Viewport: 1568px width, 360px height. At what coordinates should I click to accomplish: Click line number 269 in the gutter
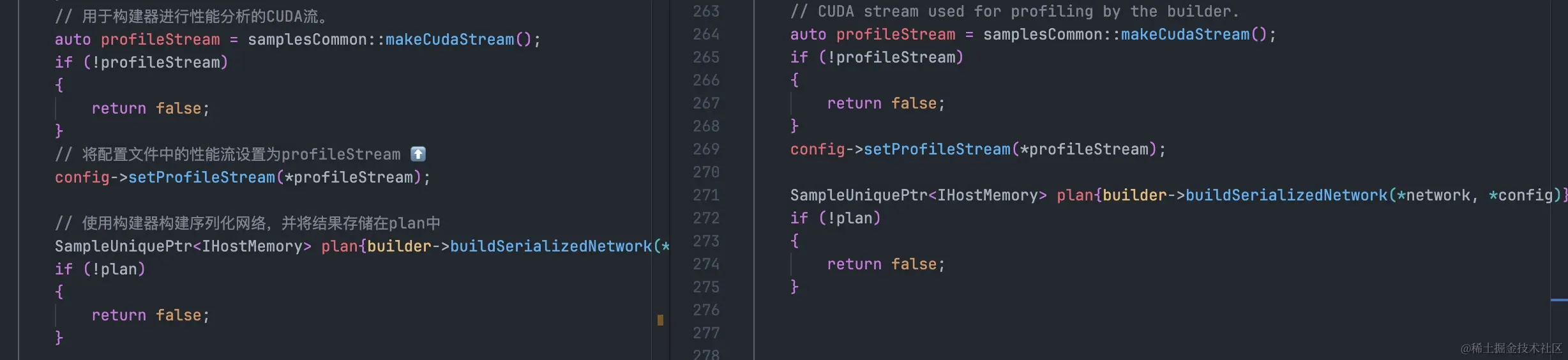pyautogui.click(x=706, y=149)
